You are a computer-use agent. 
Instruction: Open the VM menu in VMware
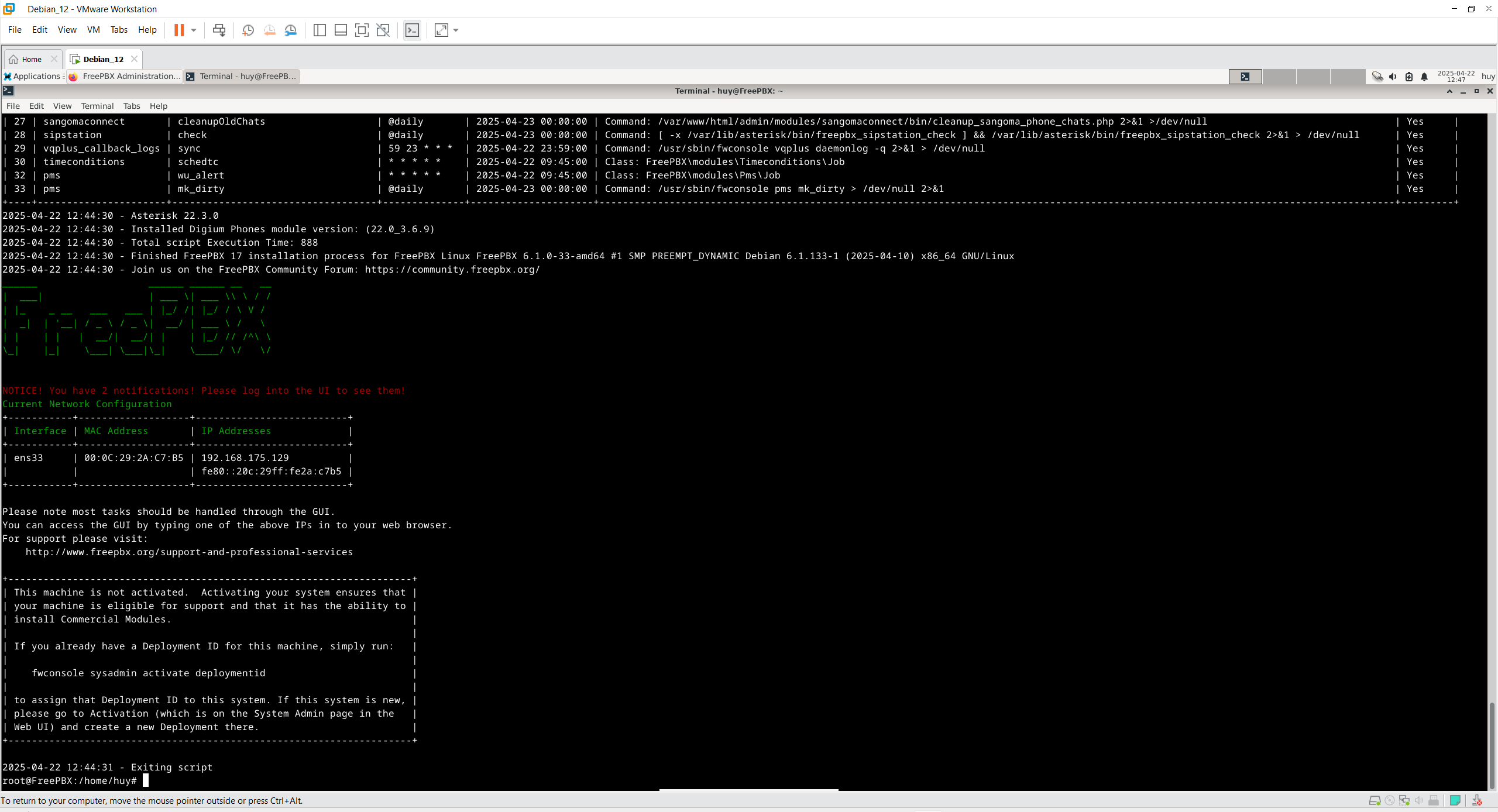[93, 30]
